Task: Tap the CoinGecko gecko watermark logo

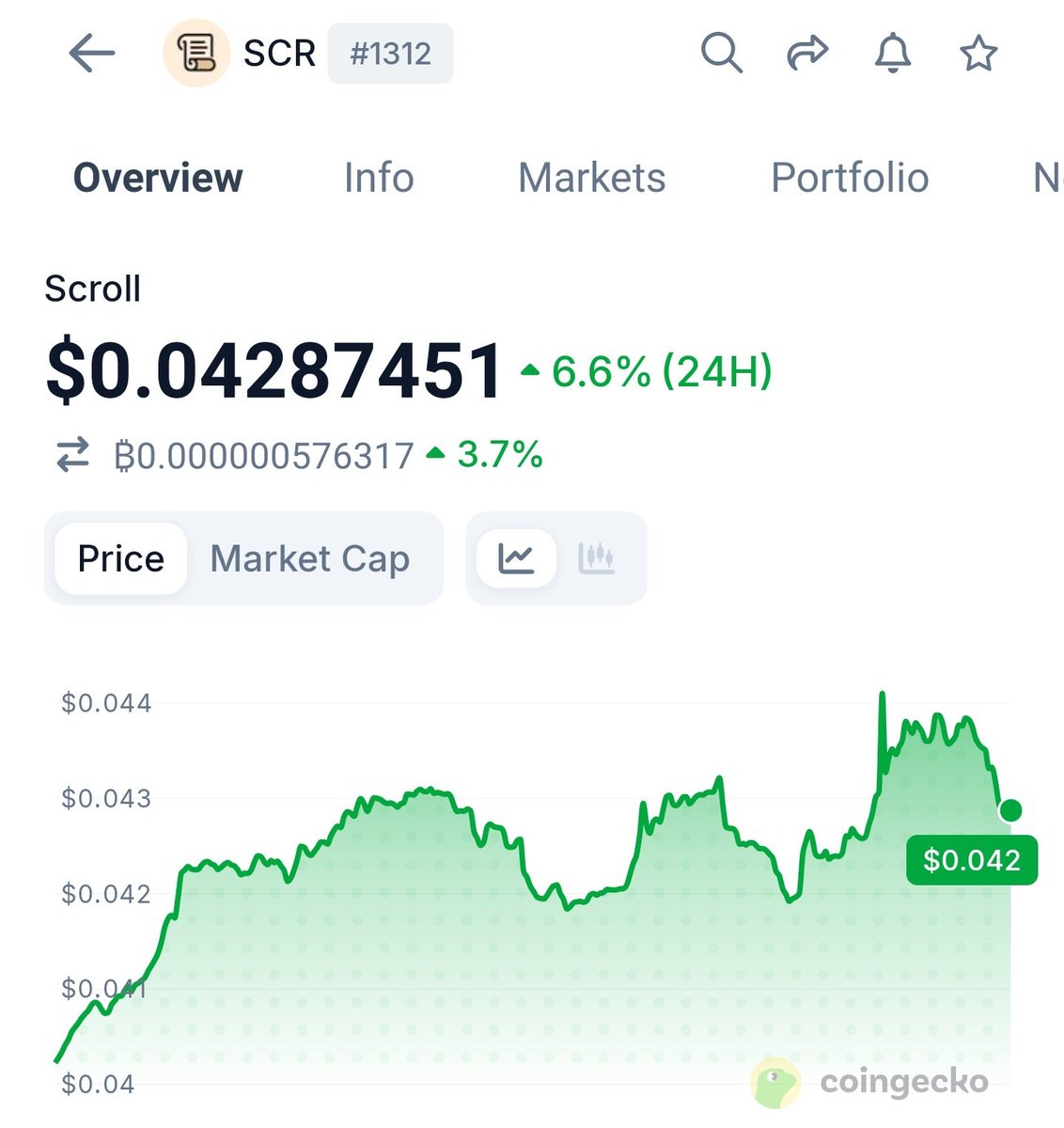Action: click(x=776, y=1082)
